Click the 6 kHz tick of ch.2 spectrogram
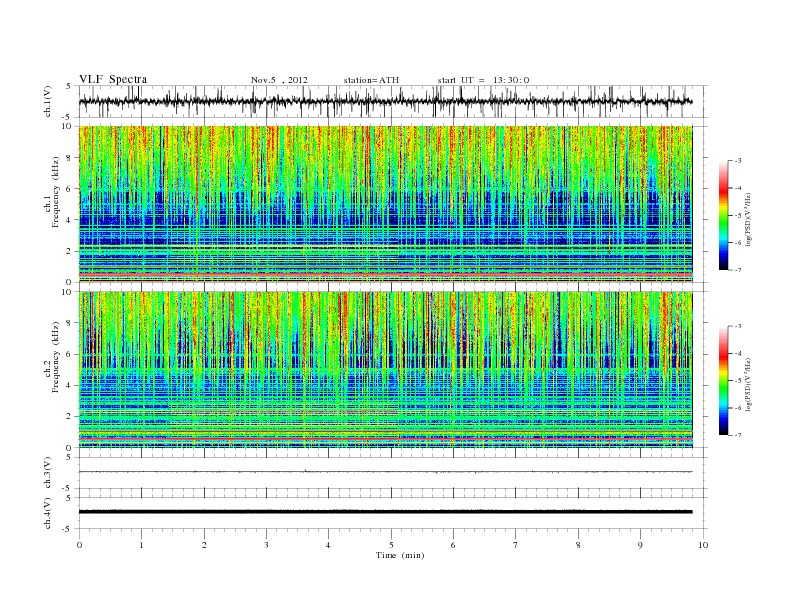The width and height of the screenshot is (792, 612). tap(69, 354)
